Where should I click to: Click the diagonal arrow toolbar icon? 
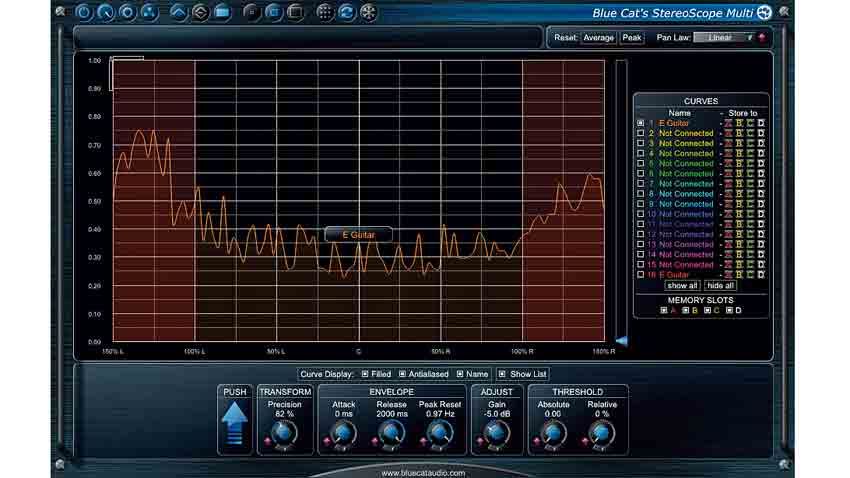pyautogui.click(x=106, y=12)
